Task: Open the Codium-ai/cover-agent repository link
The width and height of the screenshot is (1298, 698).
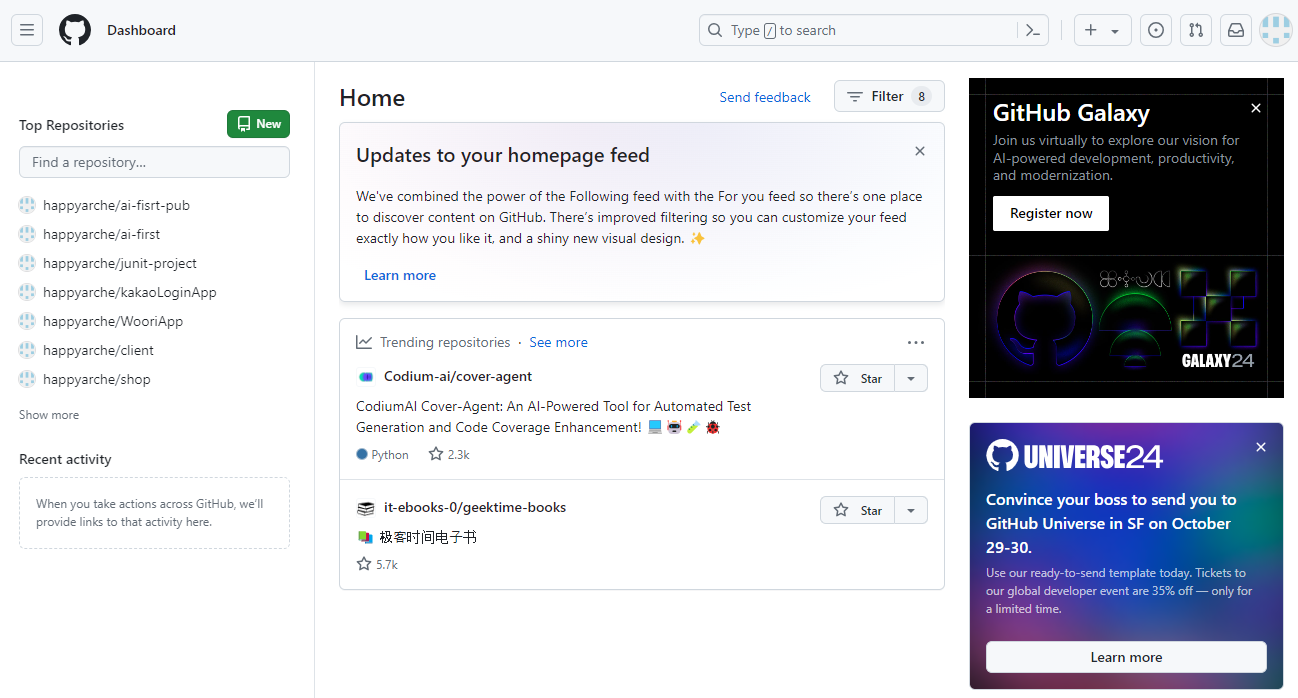Action: click(458, 376)
